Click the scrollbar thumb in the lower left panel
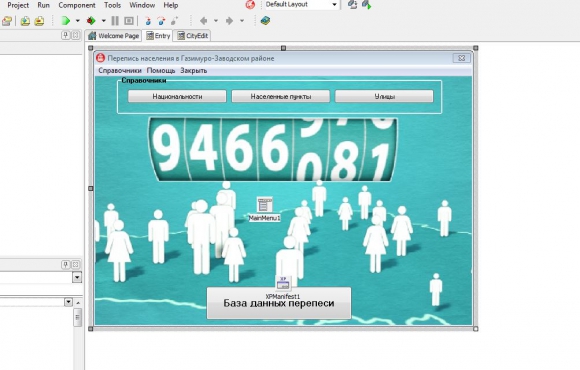The image size is (580, 370). click(78, 318)
